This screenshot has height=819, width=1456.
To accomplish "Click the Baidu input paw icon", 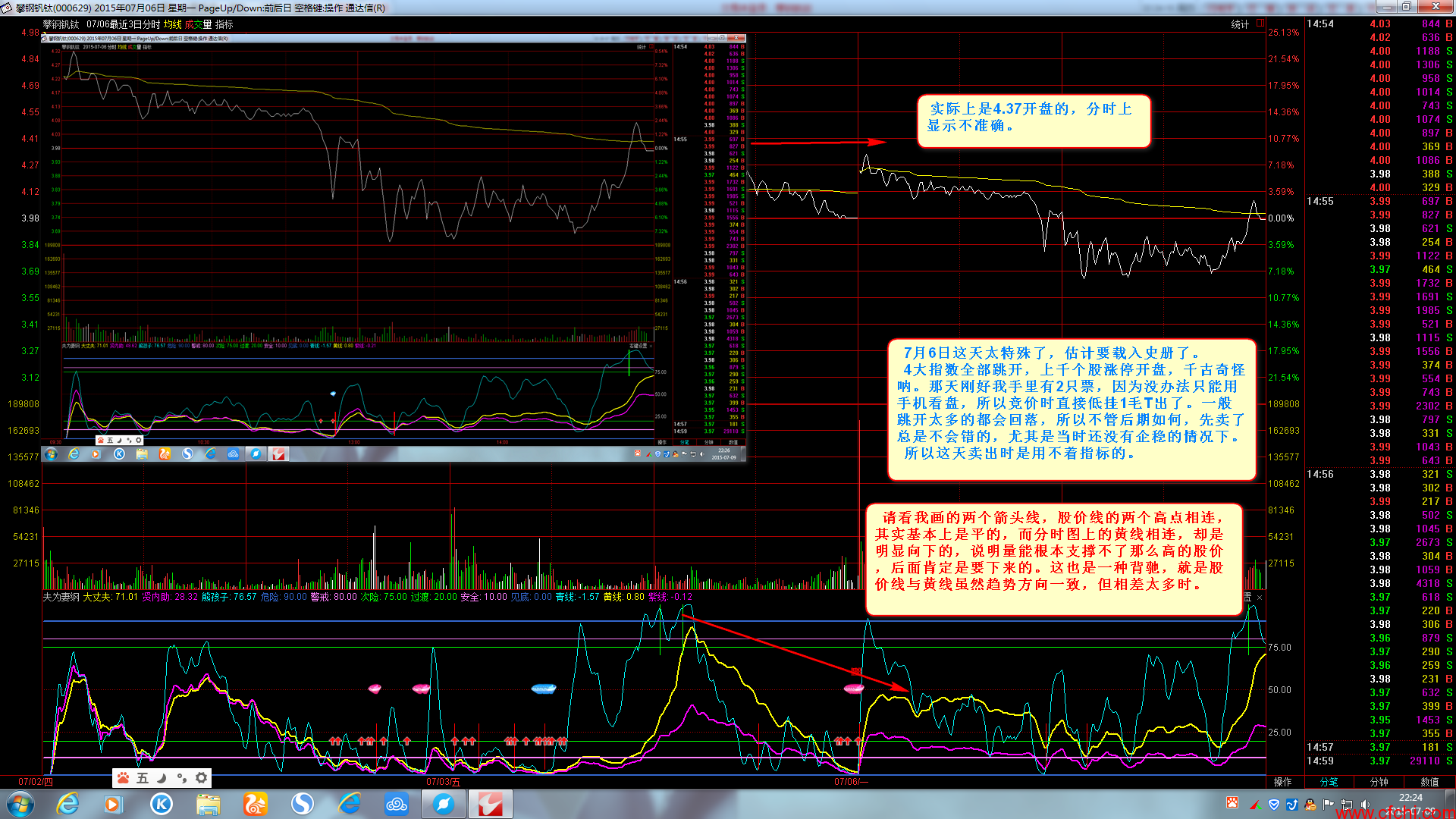I will click(123, 778).
